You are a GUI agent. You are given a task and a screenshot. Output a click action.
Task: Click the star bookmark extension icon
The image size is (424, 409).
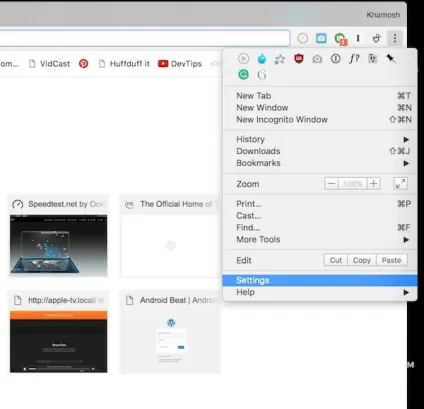coord(280,59)
